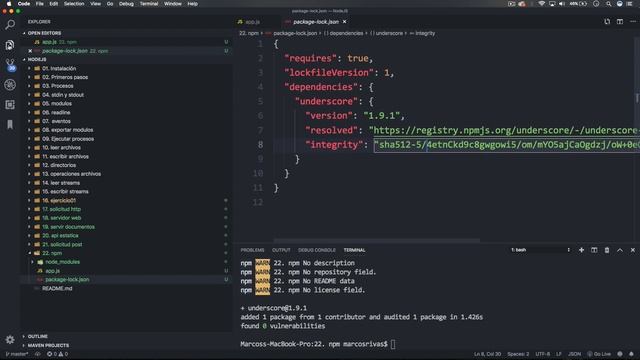The height and width of the screenshot is (360, 640).
Task: Open the Source Control view in the activity bar
Action: point(10,64)
